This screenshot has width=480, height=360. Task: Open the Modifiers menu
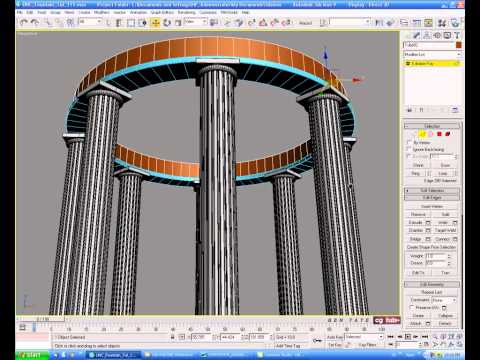pyautogui.click(x=102, y=12)
